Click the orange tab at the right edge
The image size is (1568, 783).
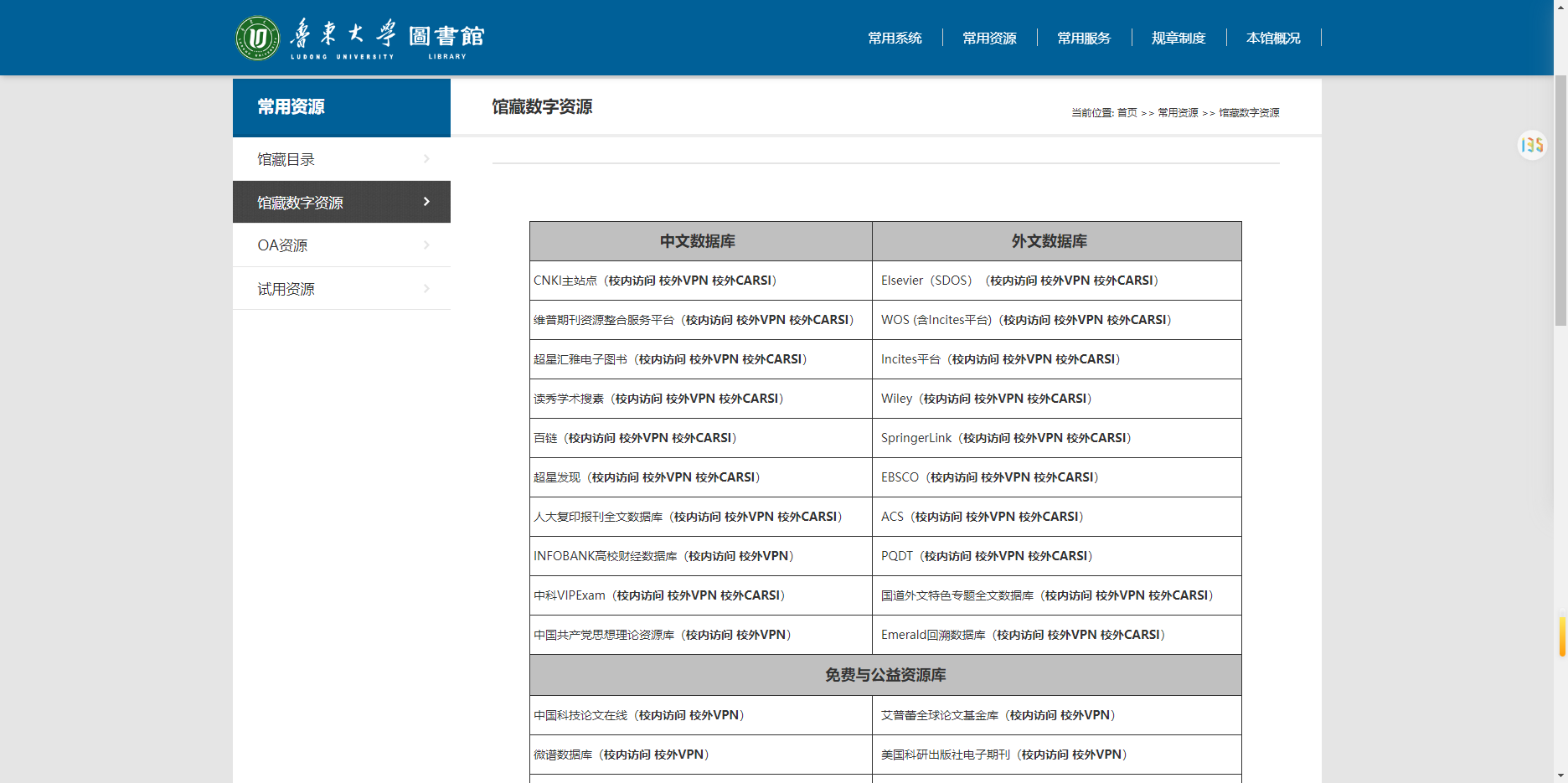pyautogui.click(x=1563, y=636)
